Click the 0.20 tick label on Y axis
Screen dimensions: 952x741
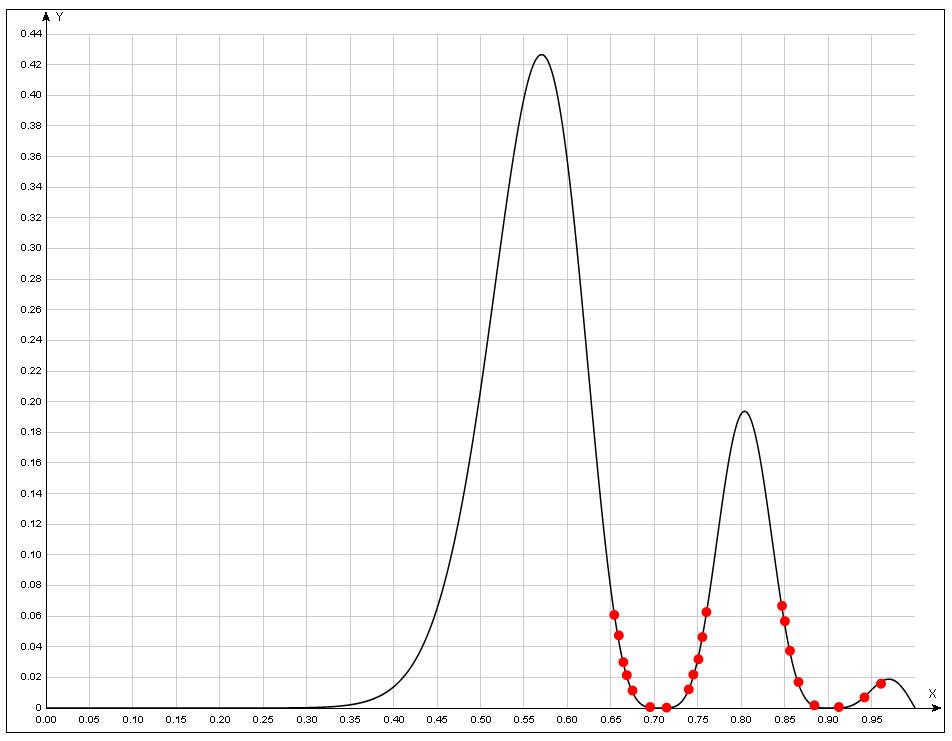pos(30,402)
